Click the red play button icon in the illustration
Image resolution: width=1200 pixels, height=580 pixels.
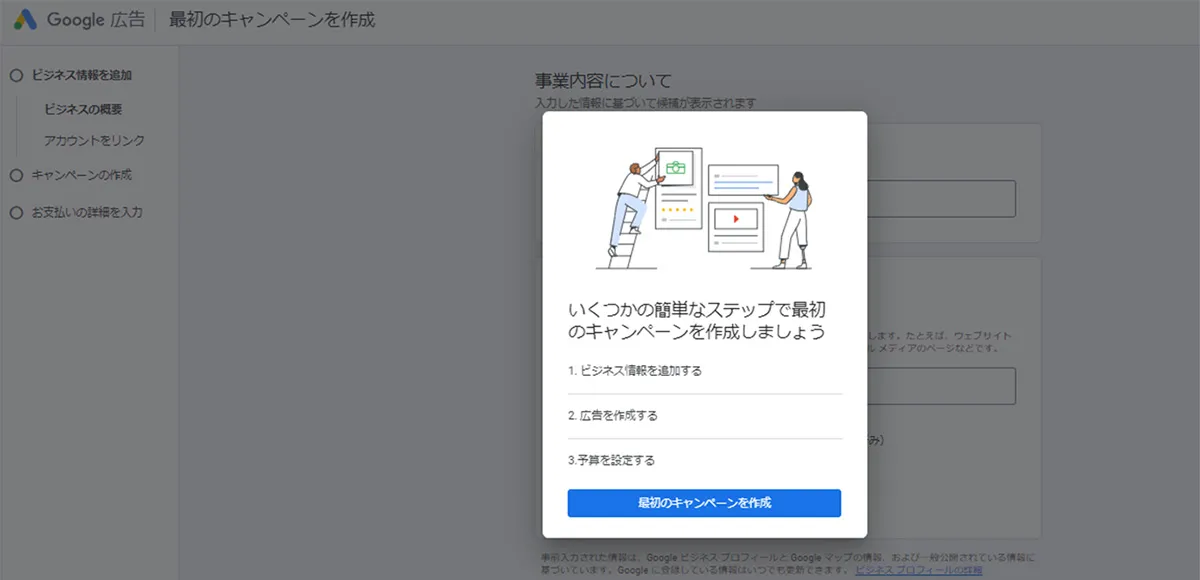736,219
